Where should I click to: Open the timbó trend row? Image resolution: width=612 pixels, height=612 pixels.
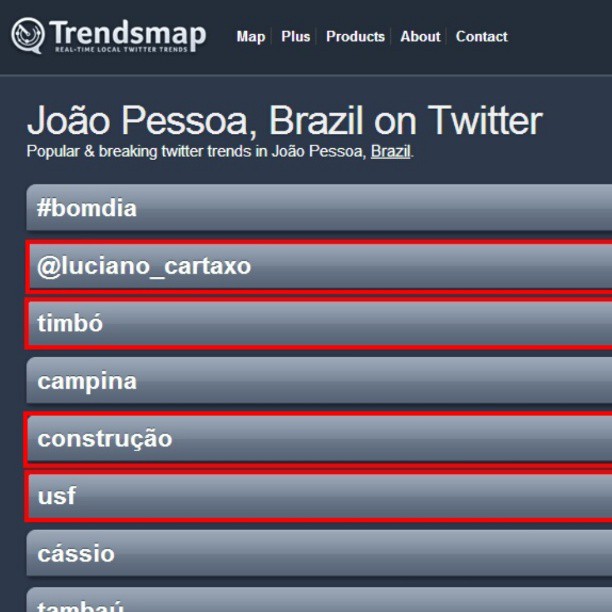(x=319, y=323)
